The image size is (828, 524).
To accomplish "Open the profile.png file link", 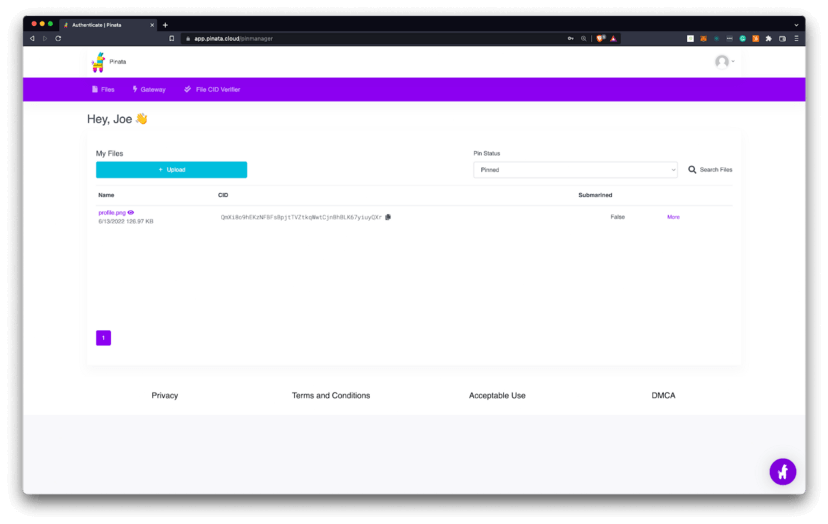I will click(x=112, y=213).
